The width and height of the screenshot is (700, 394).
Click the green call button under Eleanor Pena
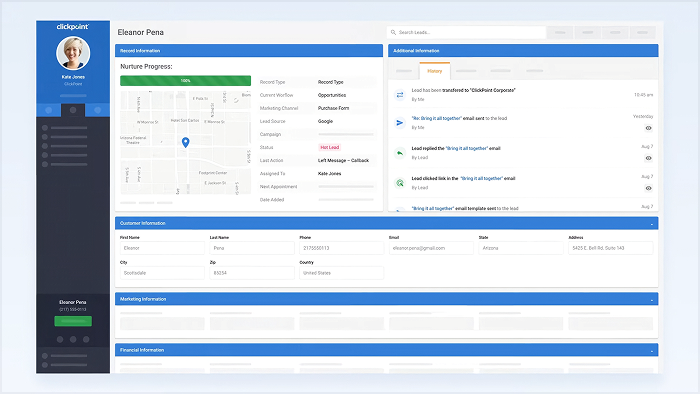pyautogui.click(x=73, y=321)
